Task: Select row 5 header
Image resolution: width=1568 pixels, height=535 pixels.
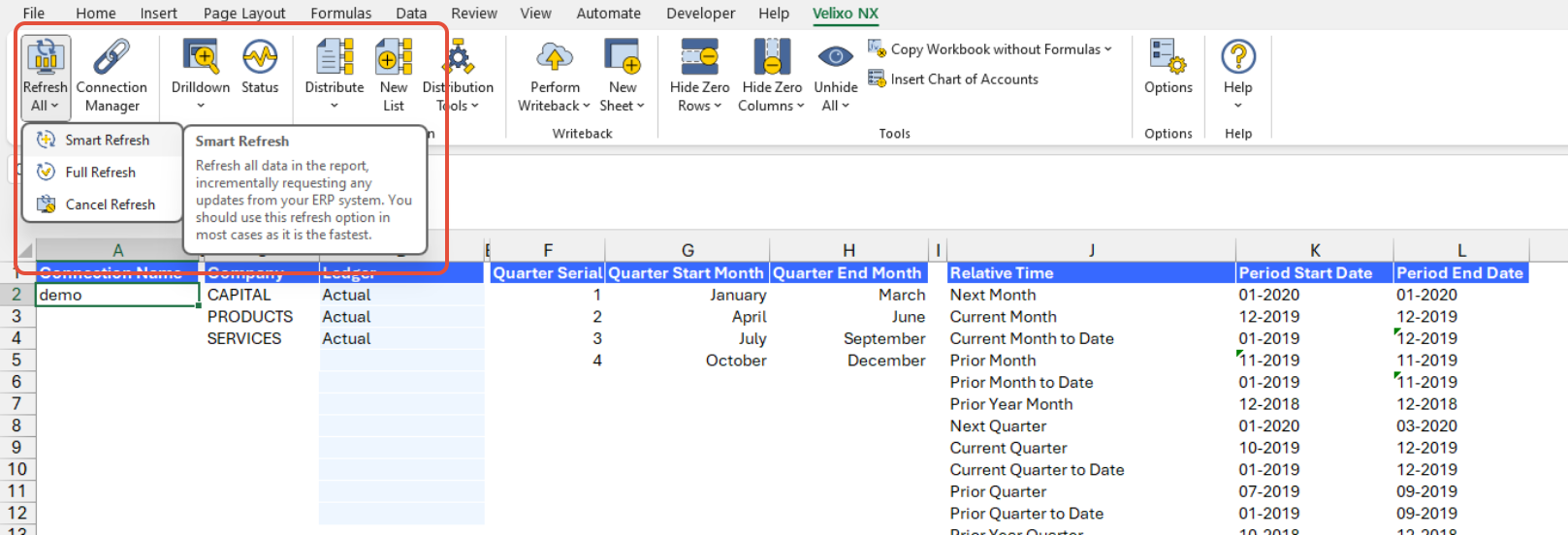Action: pyautogui.click(x=16, y=360)
